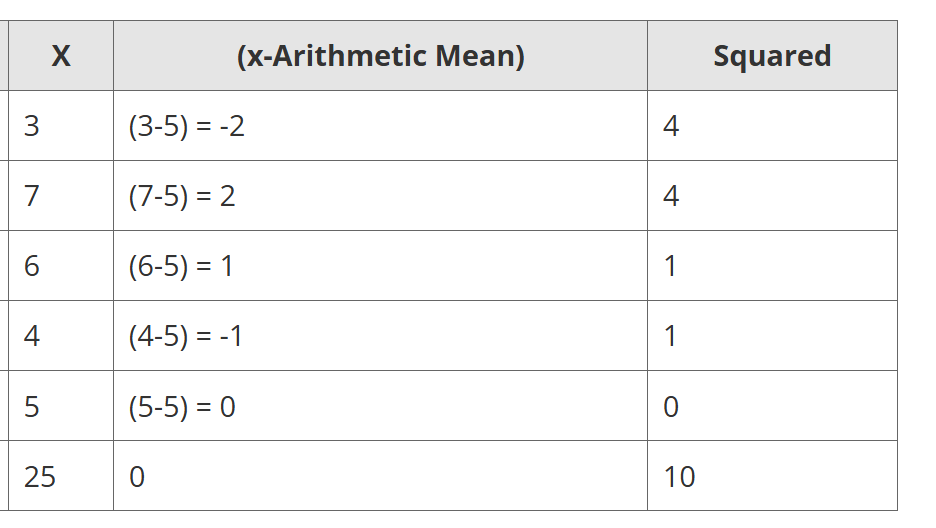Image resolution: width=936 pixels, height=528 pixels.
Task: Click the (x-Arithmetic Mean) column header
Action: pyautogui.click(x=380, y=56)
